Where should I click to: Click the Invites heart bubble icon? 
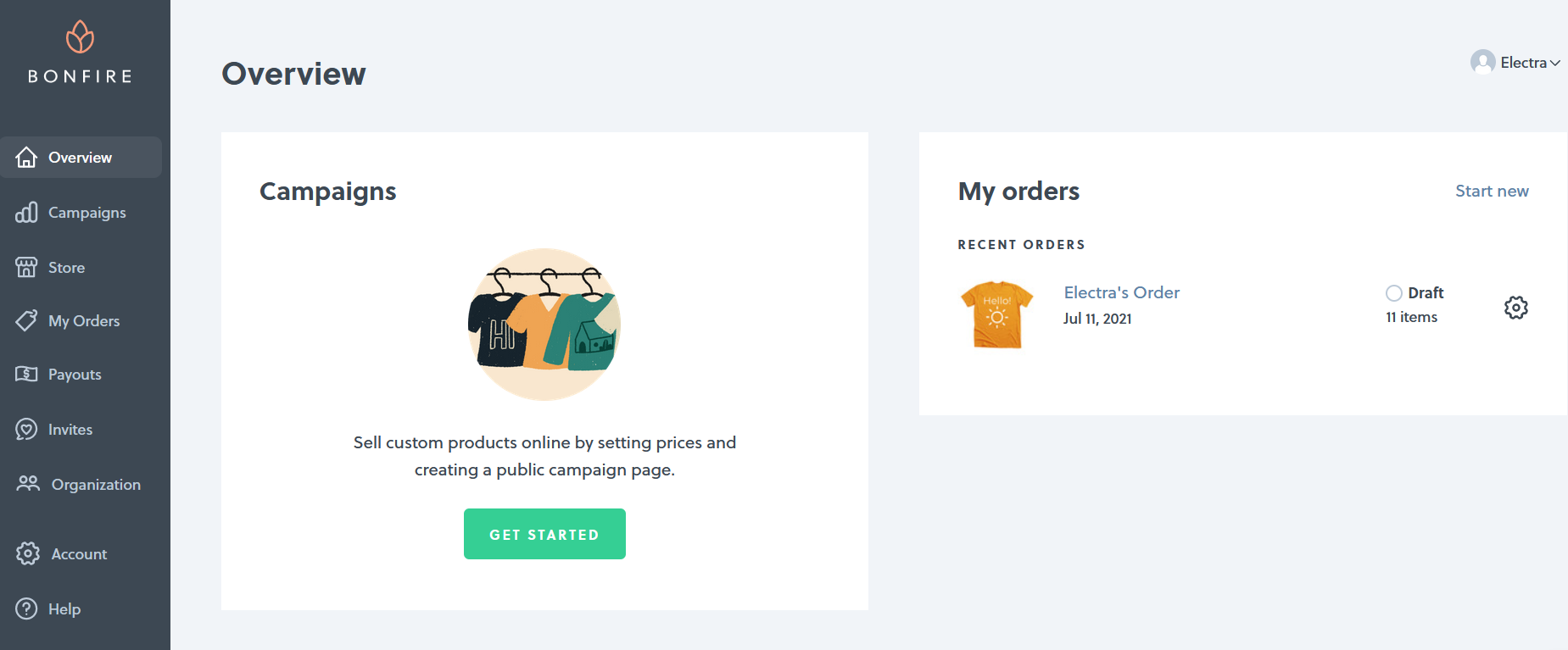[x=26, y=430]
